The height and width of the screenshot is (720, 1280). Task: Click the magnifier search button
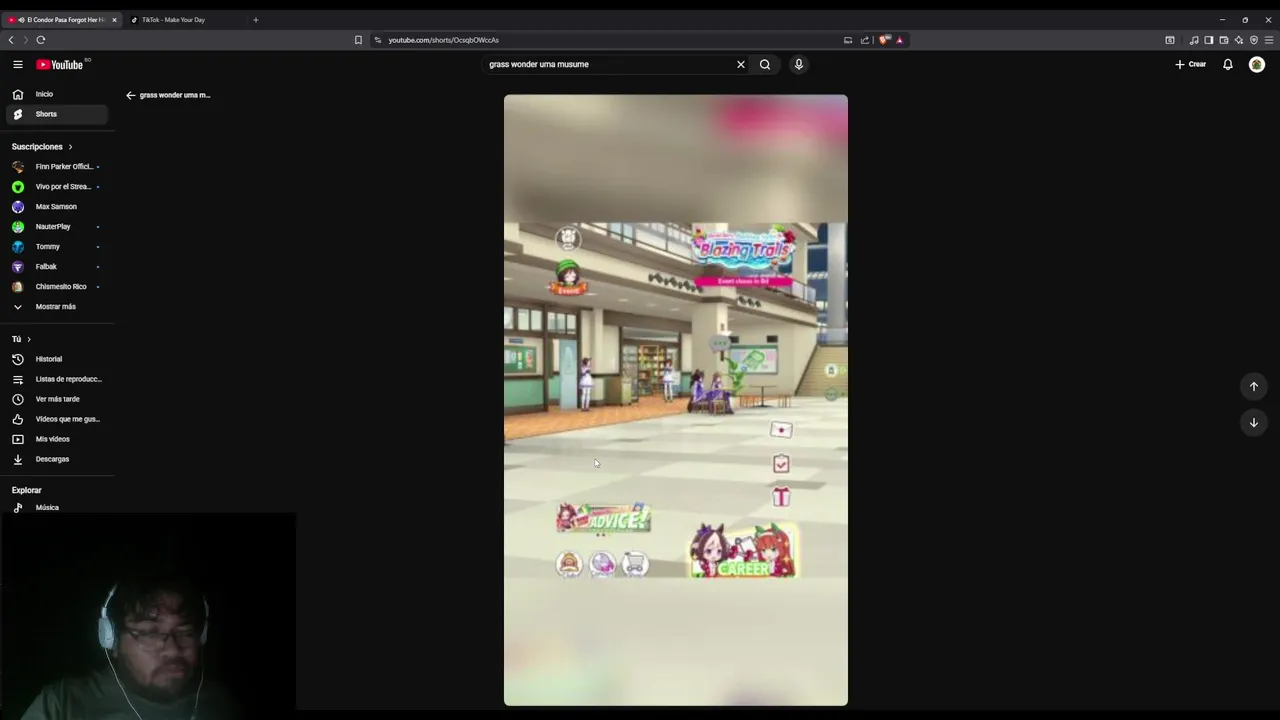(765, 64)
